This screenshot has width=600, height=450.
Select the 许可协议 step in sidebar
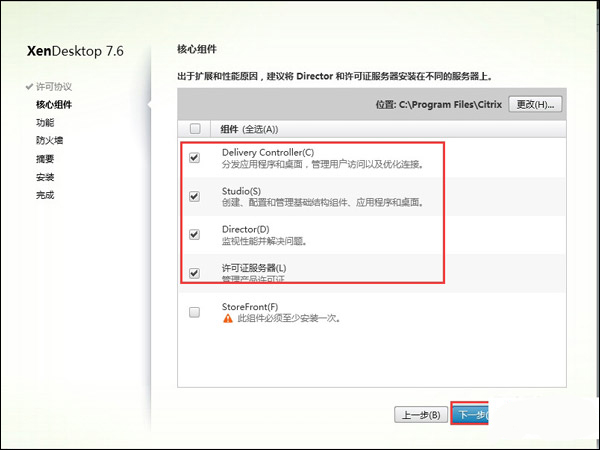click(x=54, y=86)
